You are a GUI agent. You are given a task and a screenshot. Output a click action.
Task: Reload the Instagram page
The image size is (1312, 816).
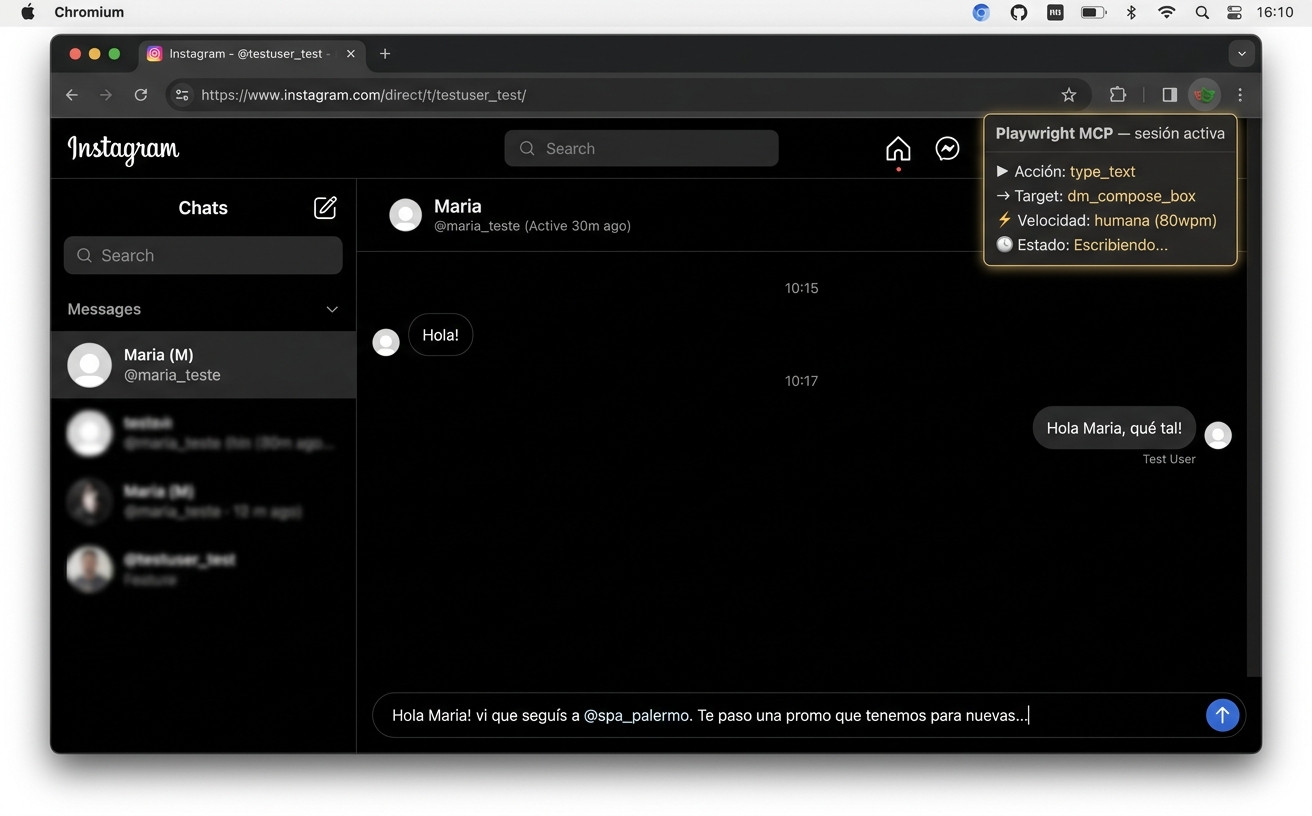[x=141, y=95]
